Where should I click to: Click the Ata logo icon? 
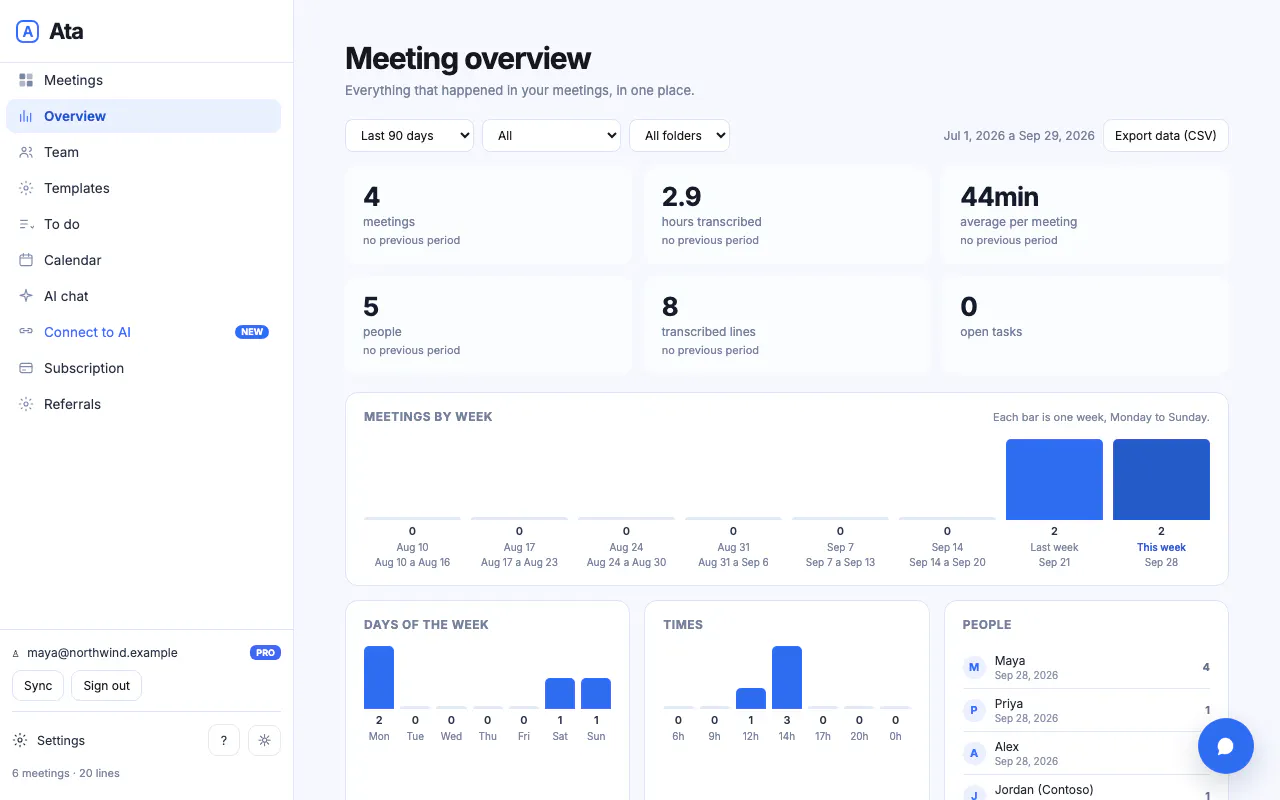[27, 31]
